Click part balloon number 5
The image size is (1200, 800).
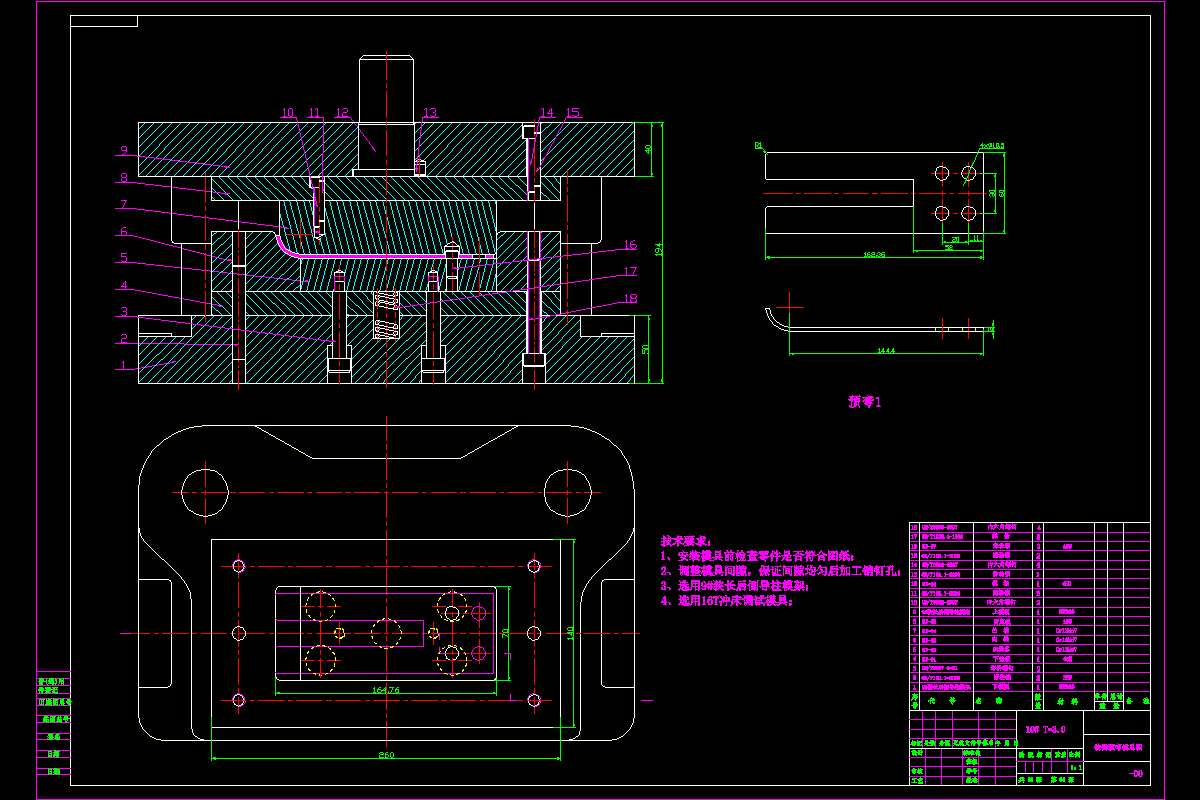coord(124,258)
